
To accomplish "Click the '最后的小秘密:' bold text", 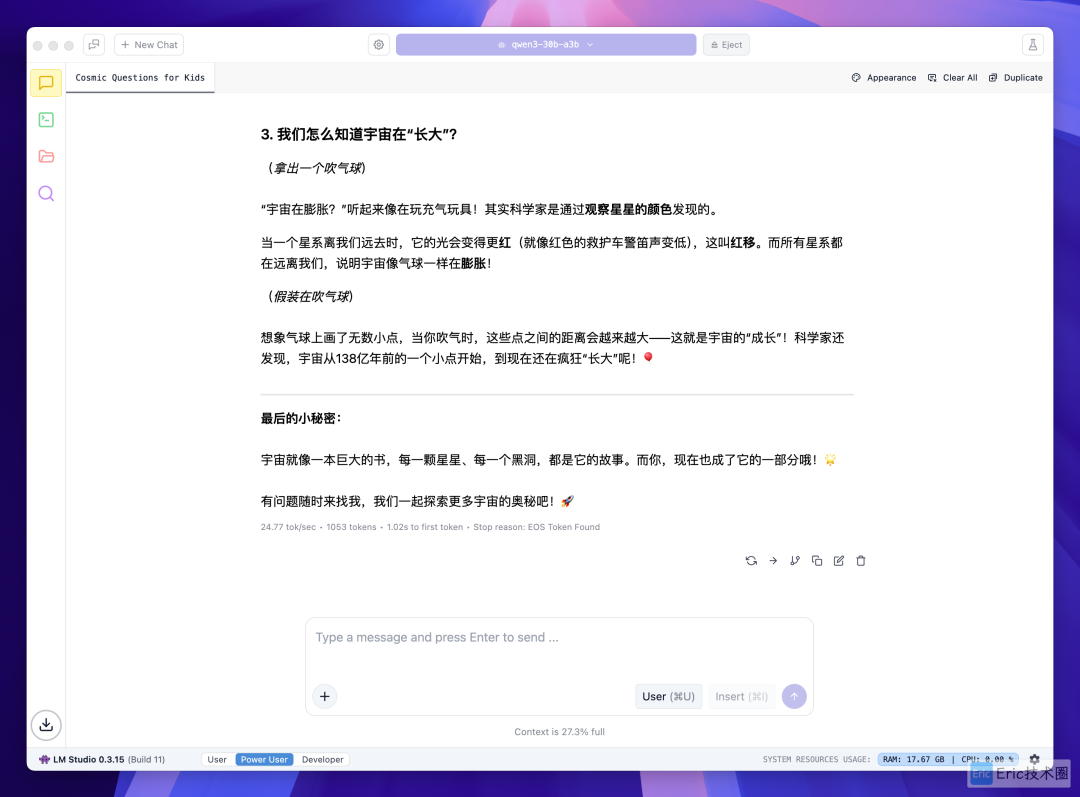I will pyautogui.click(x=301, y=418).
